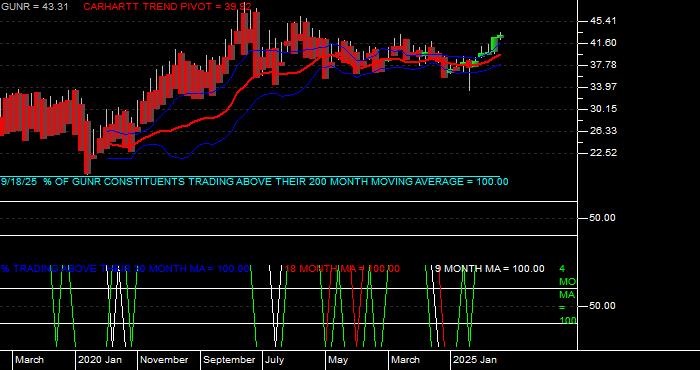The height and width of the screenshot is (370, 700).
Task: Click the 33.97 price level label
Action: pos(591,87)
